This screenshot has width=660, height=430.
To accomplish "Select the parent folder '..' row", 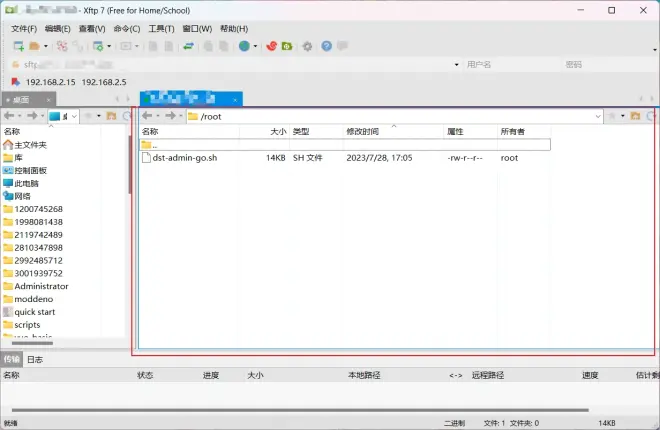I will pyautogui.click(x=345, y=145).
